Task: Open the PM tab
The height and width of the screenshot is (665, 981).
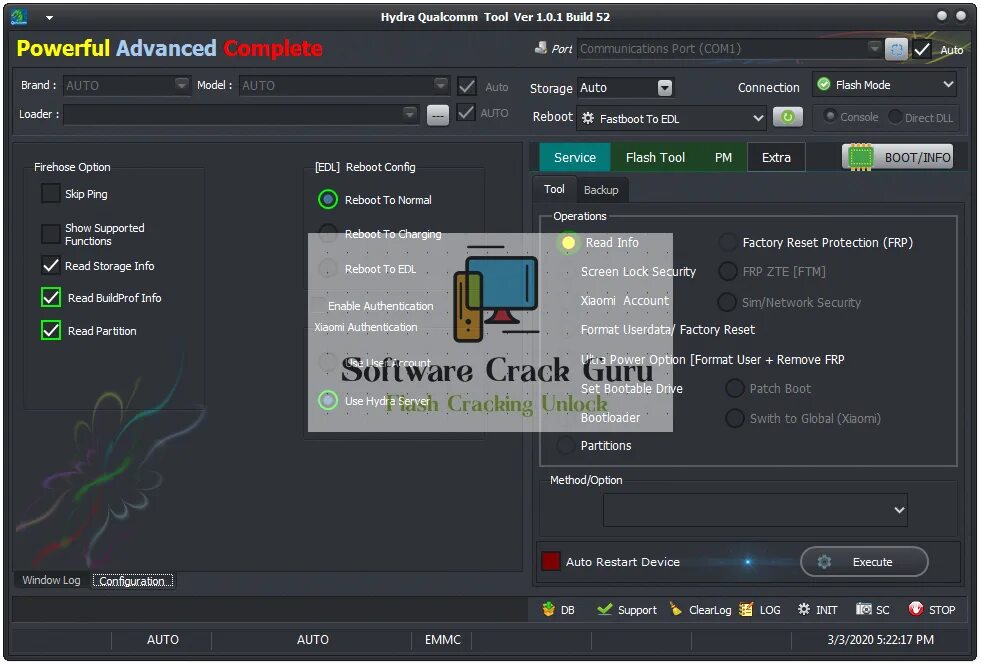Action: [723, 157]
